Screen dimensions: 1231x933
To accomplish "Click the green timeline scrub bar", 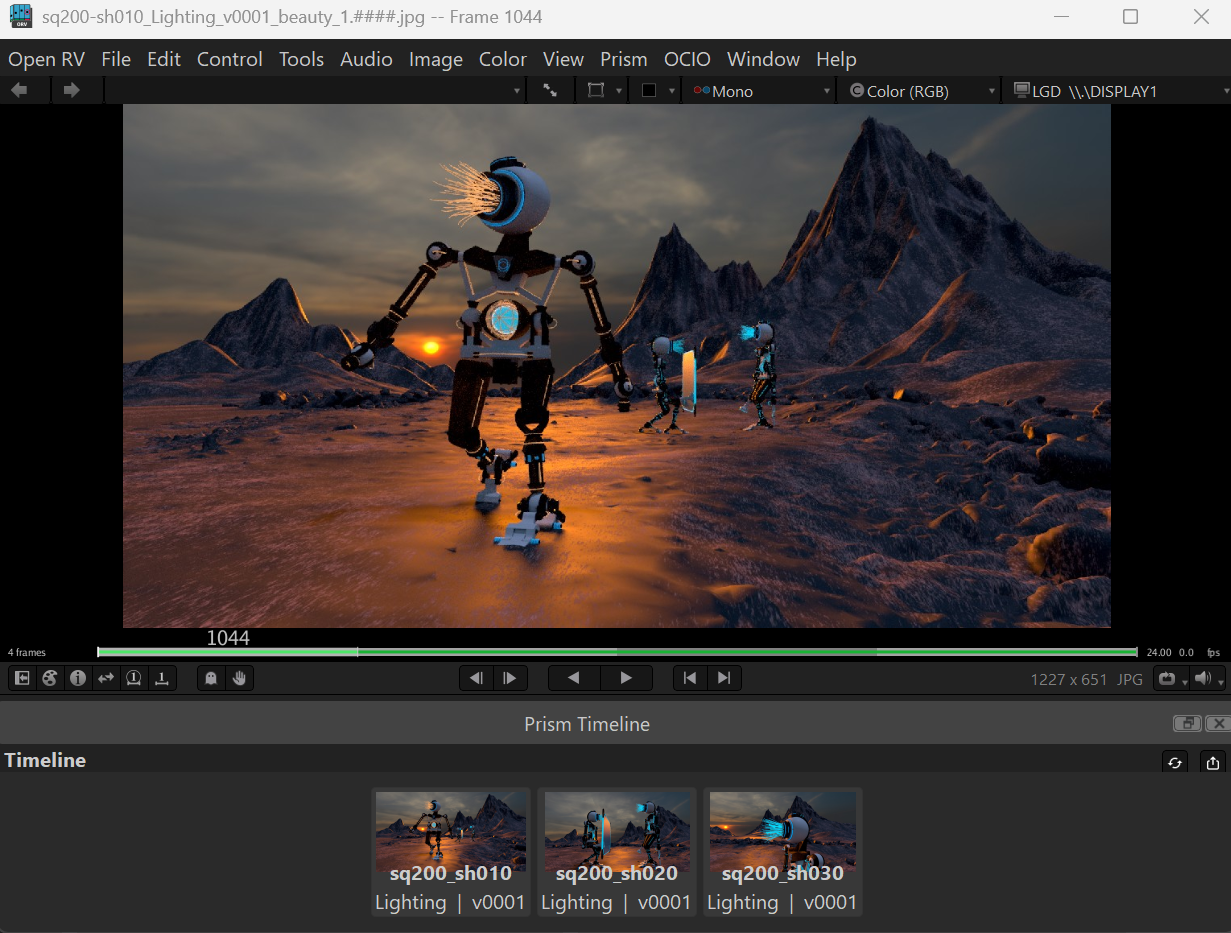I will (617, 652).
